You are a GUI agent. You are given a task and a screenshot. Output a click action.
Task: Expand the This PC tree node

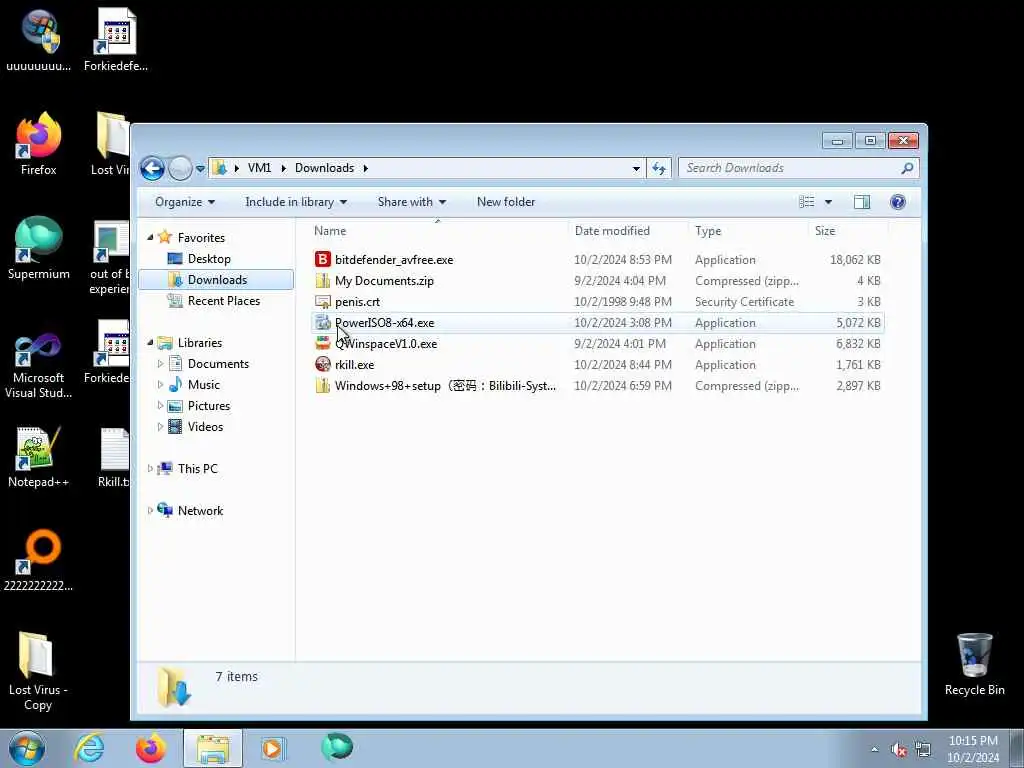(150, 468)
